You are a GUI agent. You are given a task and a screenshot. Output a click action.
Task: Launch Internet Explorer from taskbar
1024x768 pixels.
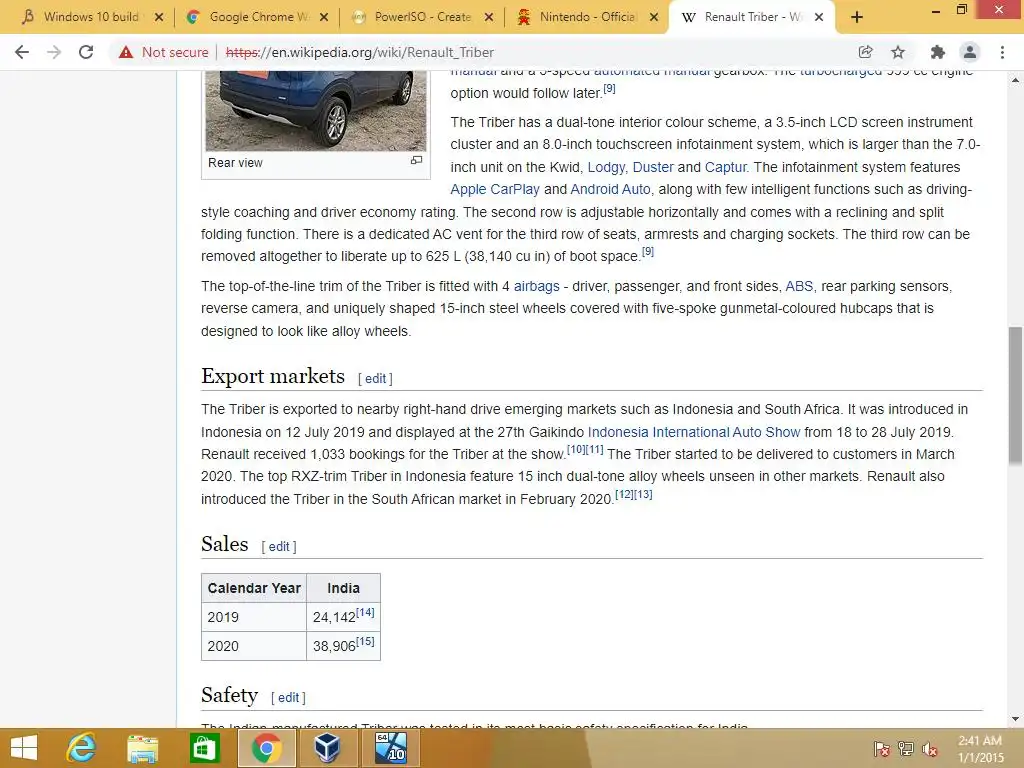(x=82, y=748)
